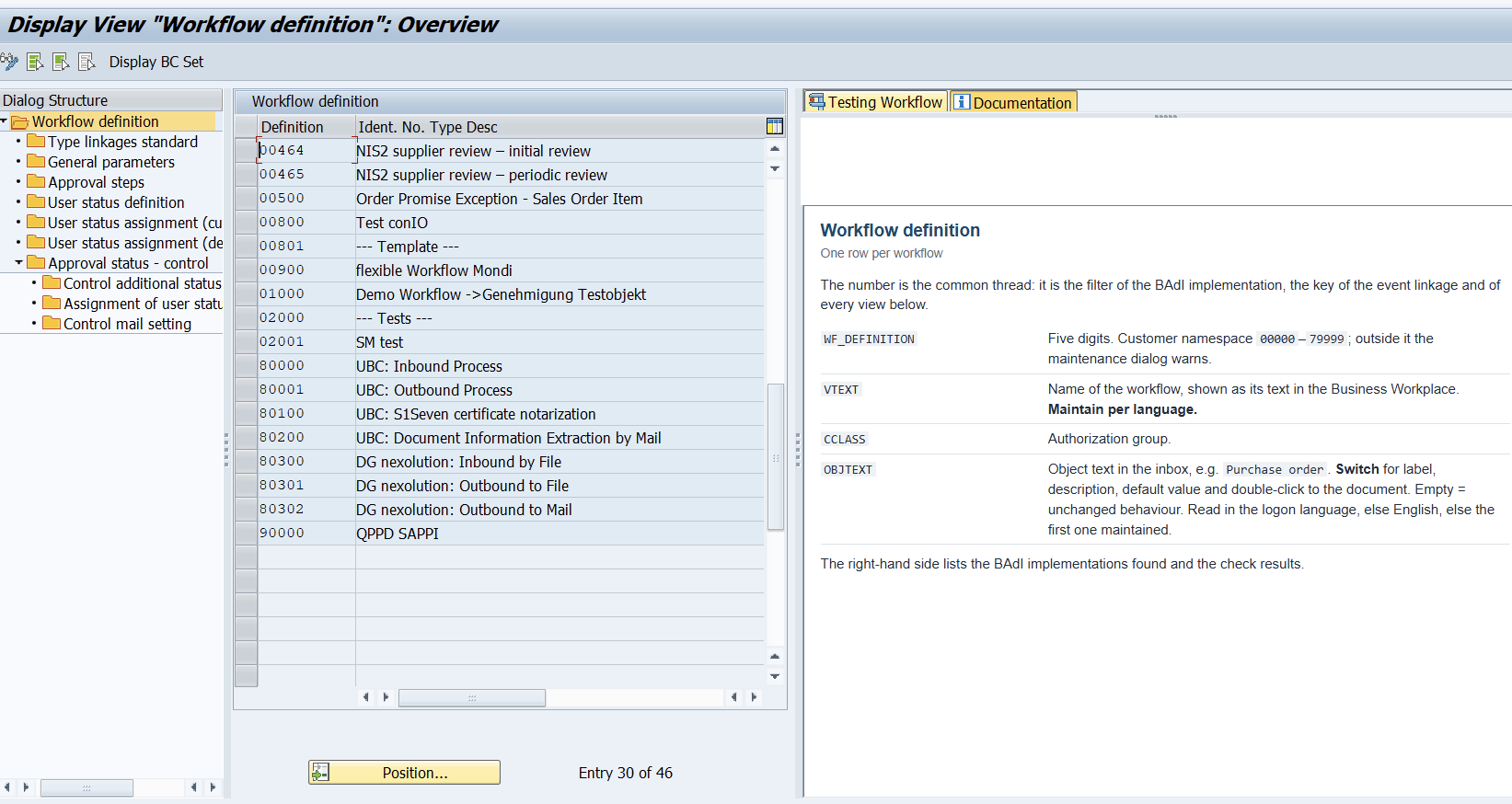Click the Select Block toolbar icon

(x=62, y=62)
